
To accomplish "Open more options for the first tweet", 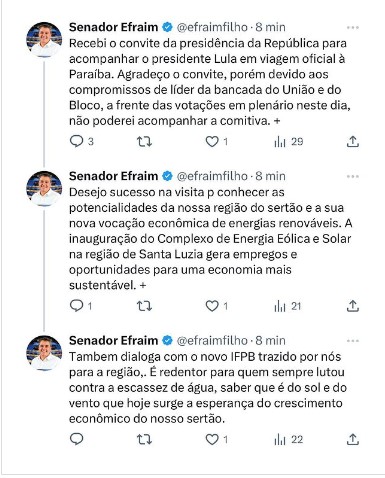I will point(353,27).
